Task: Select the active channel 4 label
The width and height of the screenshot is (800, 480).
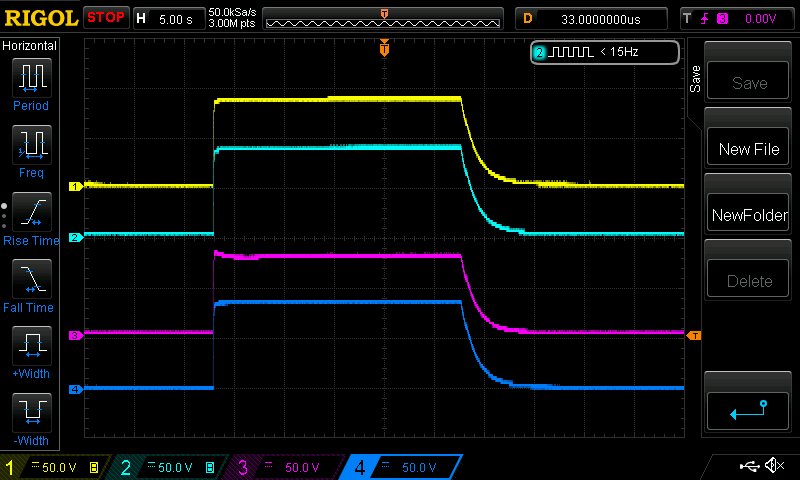Action: 403,467
